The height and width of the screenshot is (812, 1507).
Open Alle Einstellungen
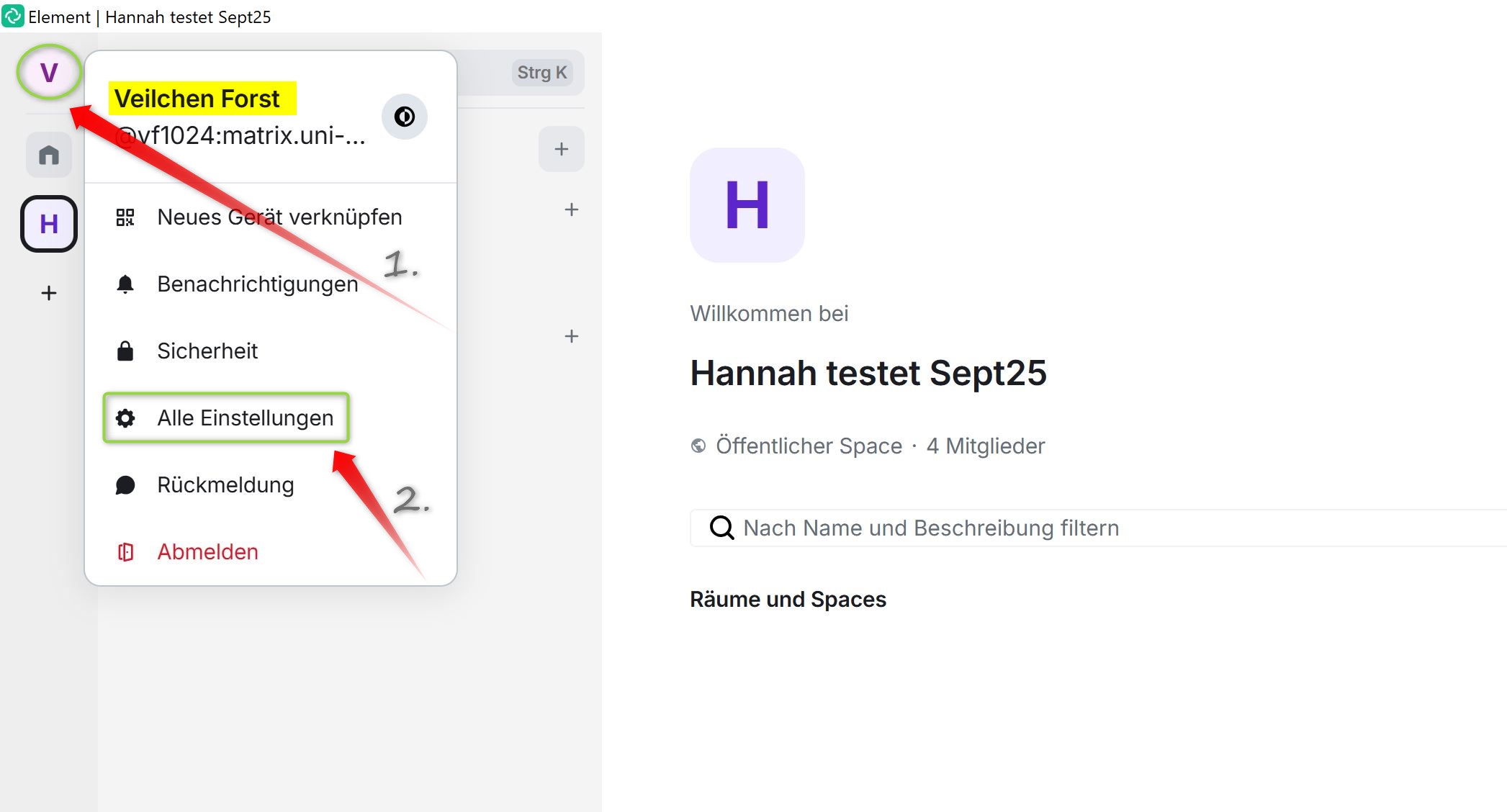[245, 418]
